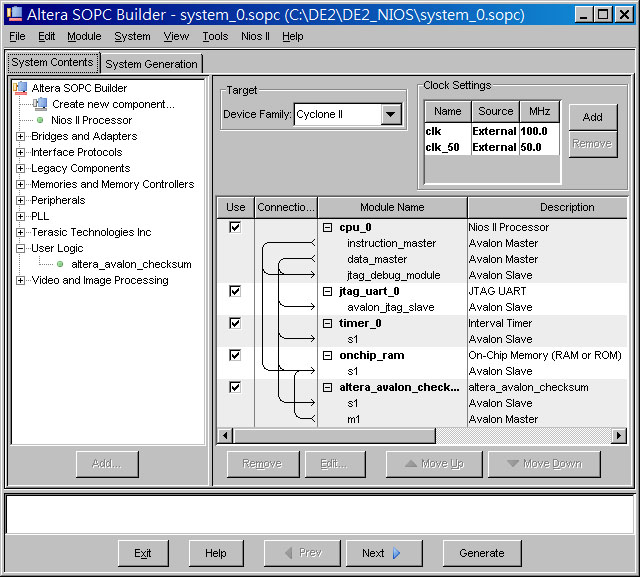Open the Module menu
Viewport: 640px width, 577px height.
tap(84, 36)
